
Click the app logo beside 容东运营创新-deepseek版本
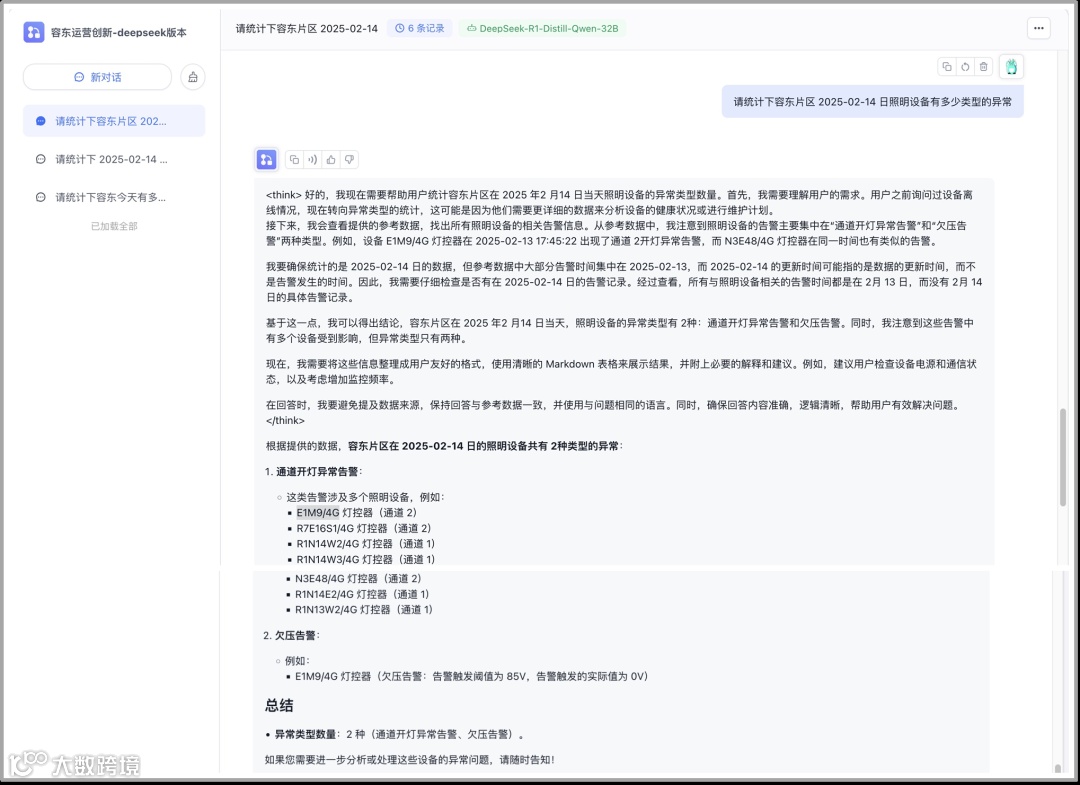point(34,32)
